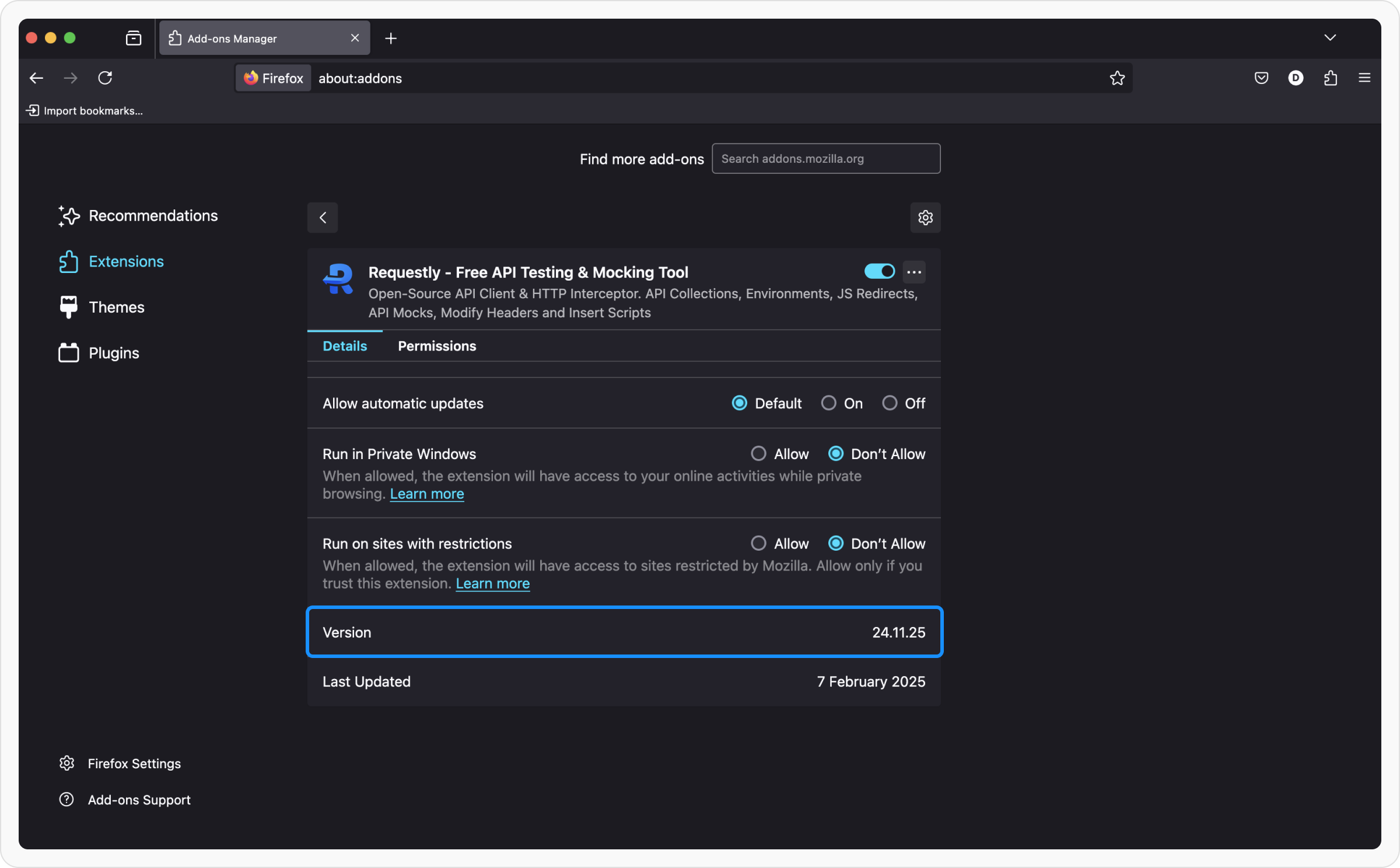Bookmark this page with star icon
Viewport: 1400px width, 868px height.
(1117, 78)
